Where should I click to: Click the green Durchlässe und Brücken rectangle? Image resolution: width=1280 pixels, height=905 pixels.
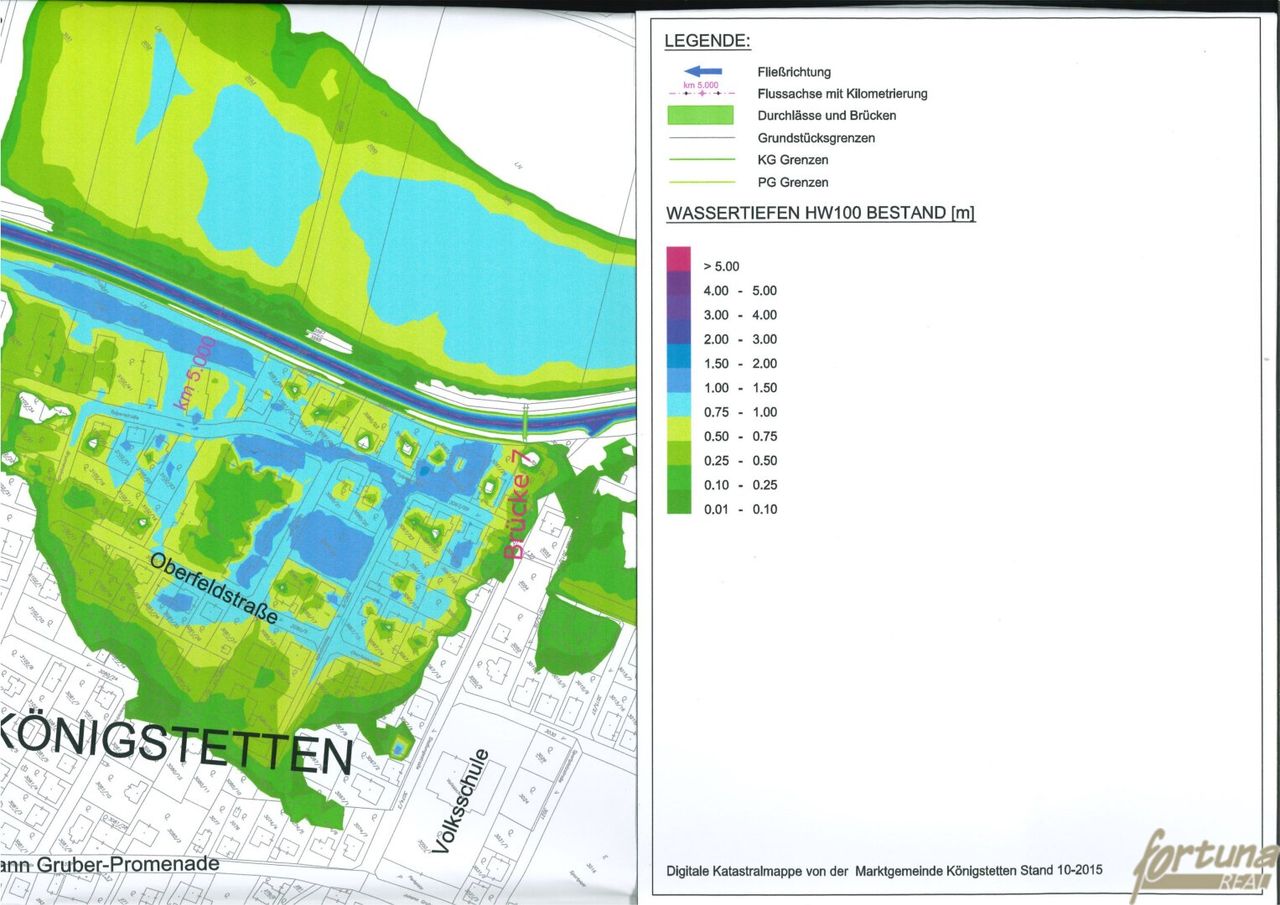(700, 115)
